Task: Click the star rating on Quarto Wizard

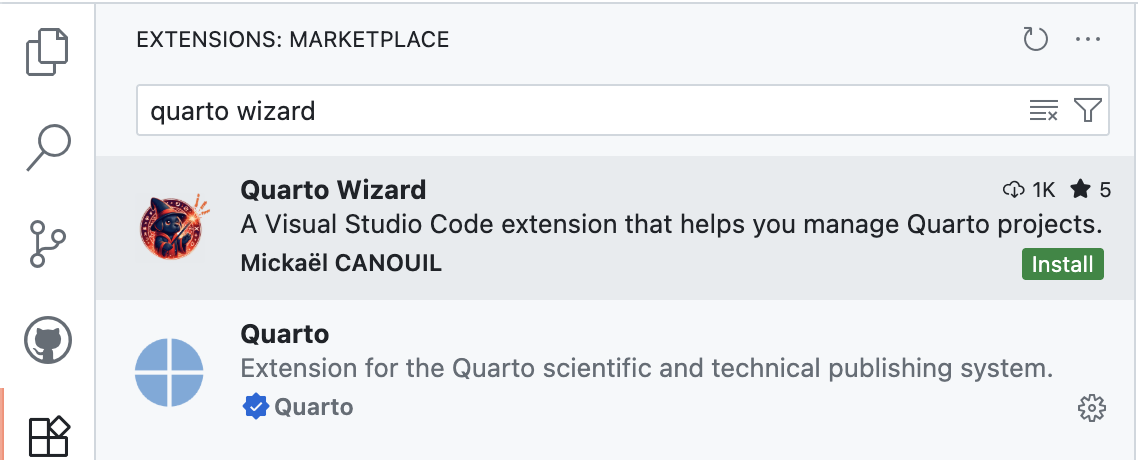Action: [x=1091, y=189]
